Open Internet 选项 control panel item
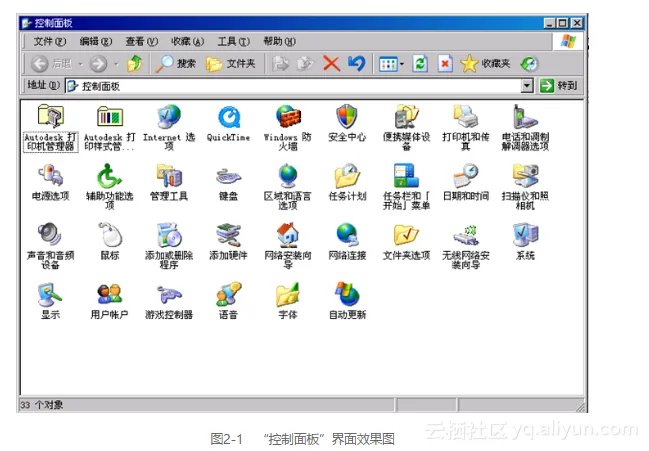Screen dimensions: 649x451 [169, 116]
